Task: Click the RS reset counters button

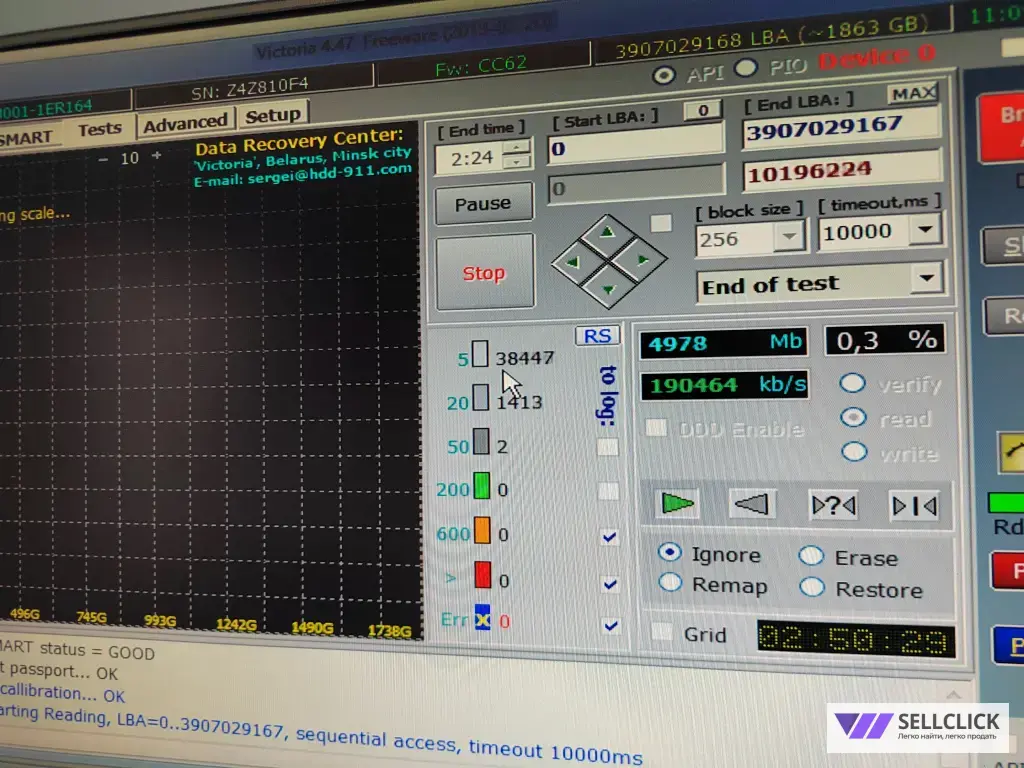Action: 597,336
